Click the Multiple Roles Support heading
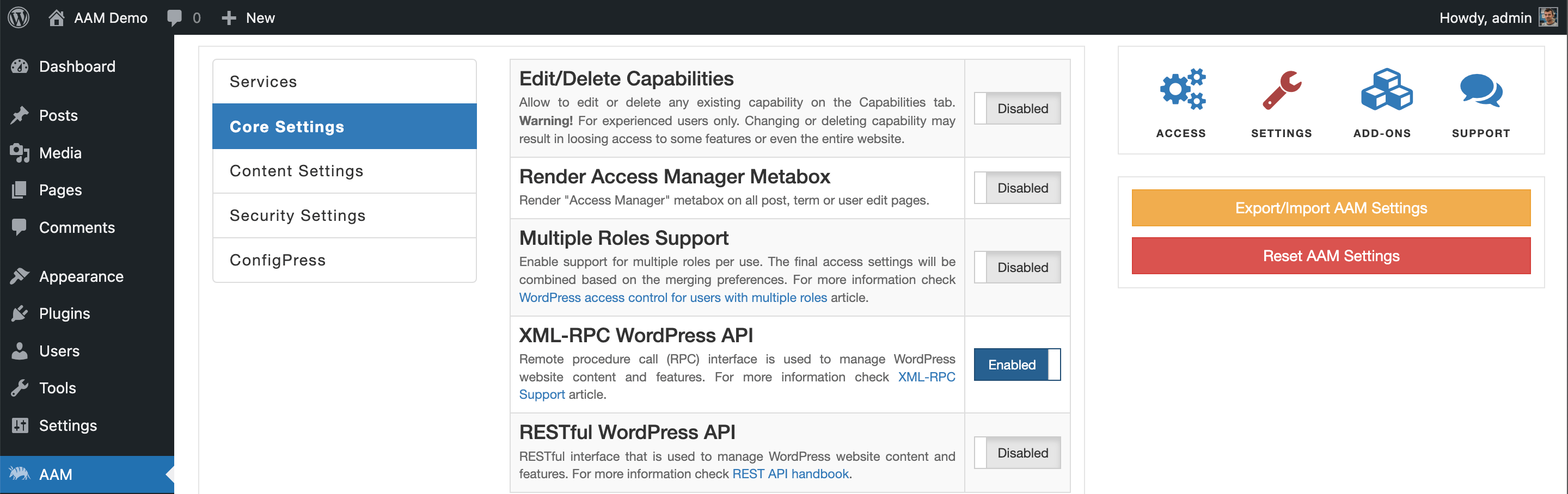The height and width of the screenshot is (494, 1568). pos(623,238)
